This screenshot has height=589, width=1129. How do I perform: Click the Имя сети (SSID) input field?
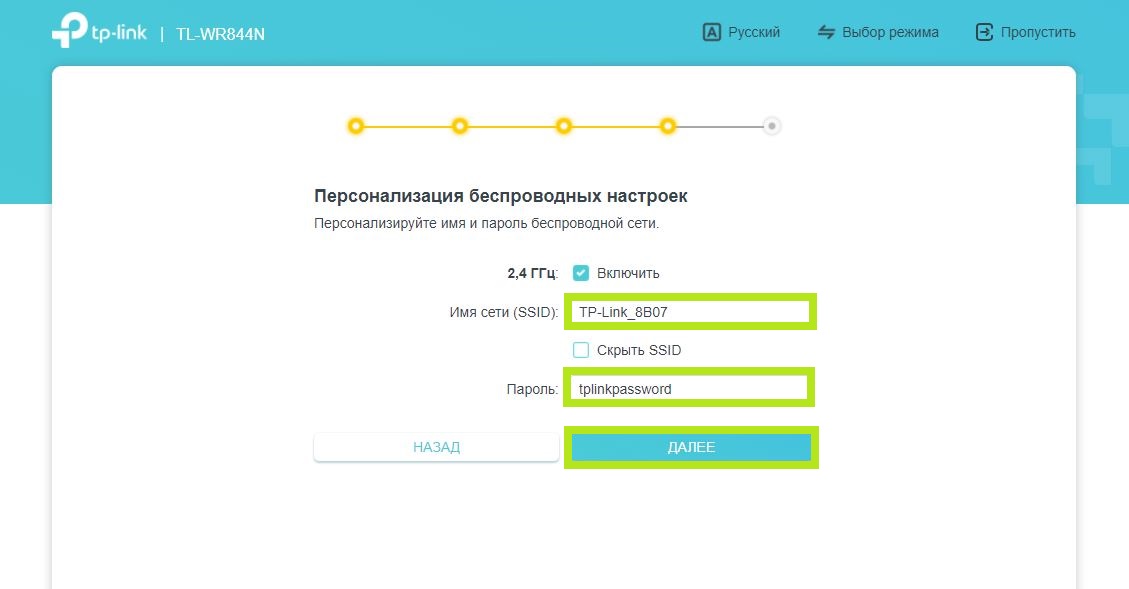point(690,312)
